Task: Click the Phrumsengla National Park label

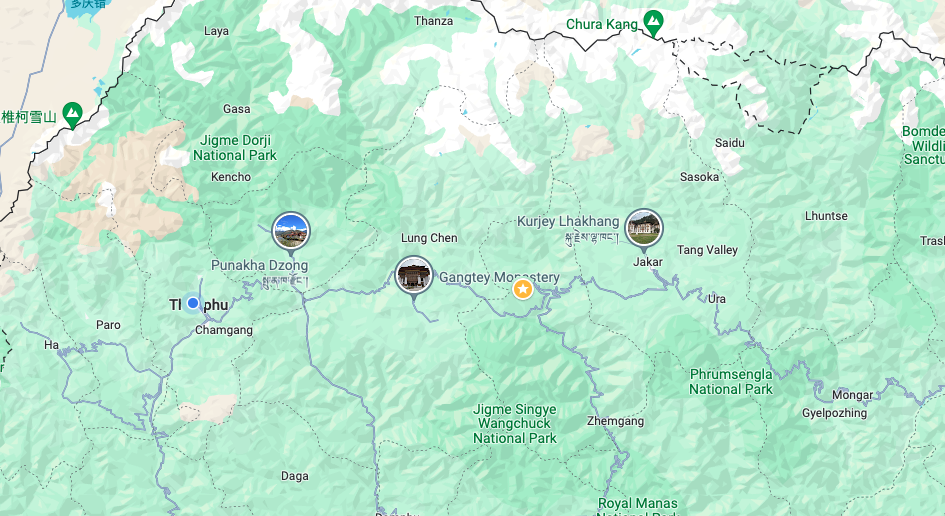Action: (x=731, y=382)
